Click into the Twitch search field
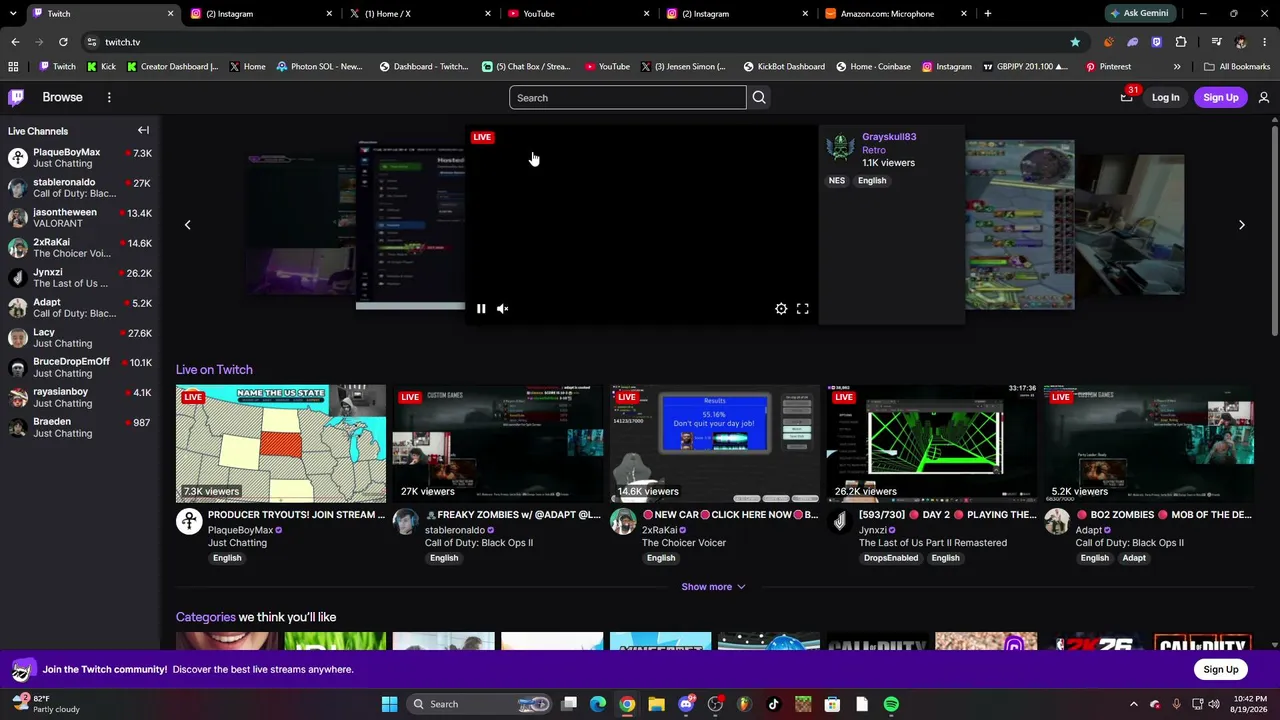The height and width of the screenshot is (720, 1280). [x=628, y=97]
